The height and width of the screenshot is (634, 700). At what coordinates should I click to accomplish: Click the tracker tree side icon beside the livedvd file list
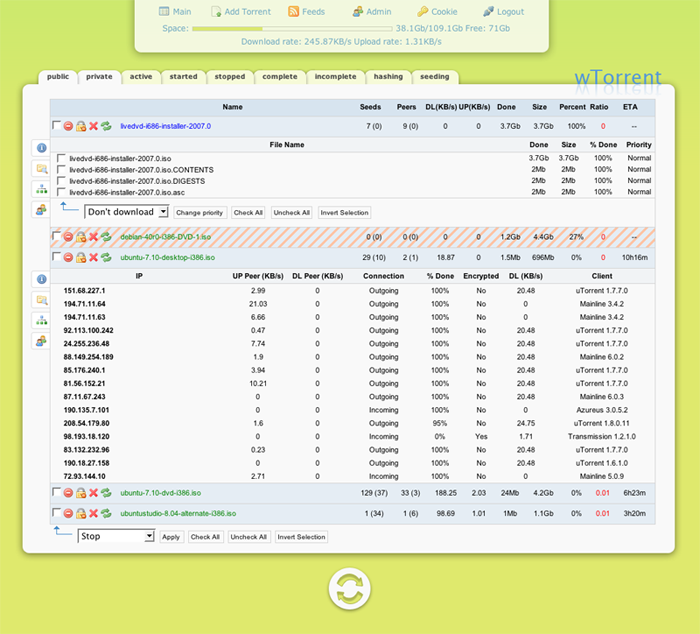pos(41,189)
